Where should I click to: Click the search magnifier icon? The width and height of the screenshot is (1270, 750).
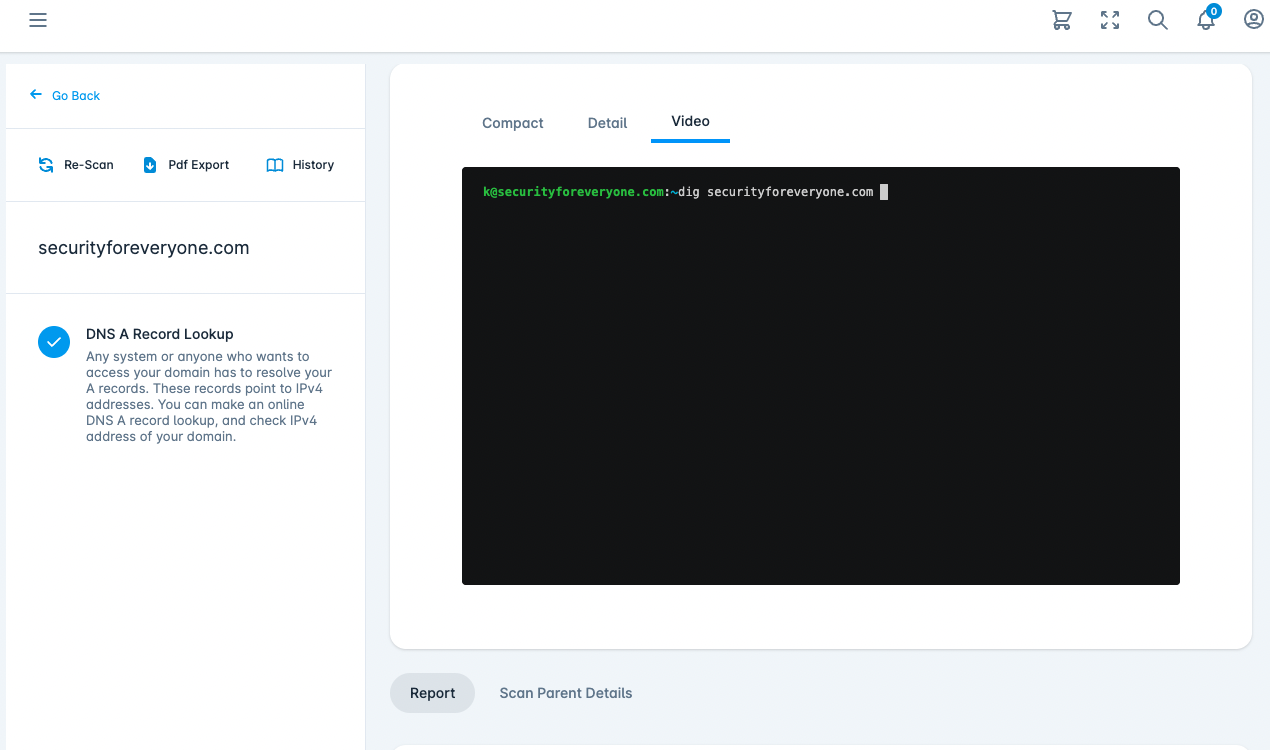1158,20
